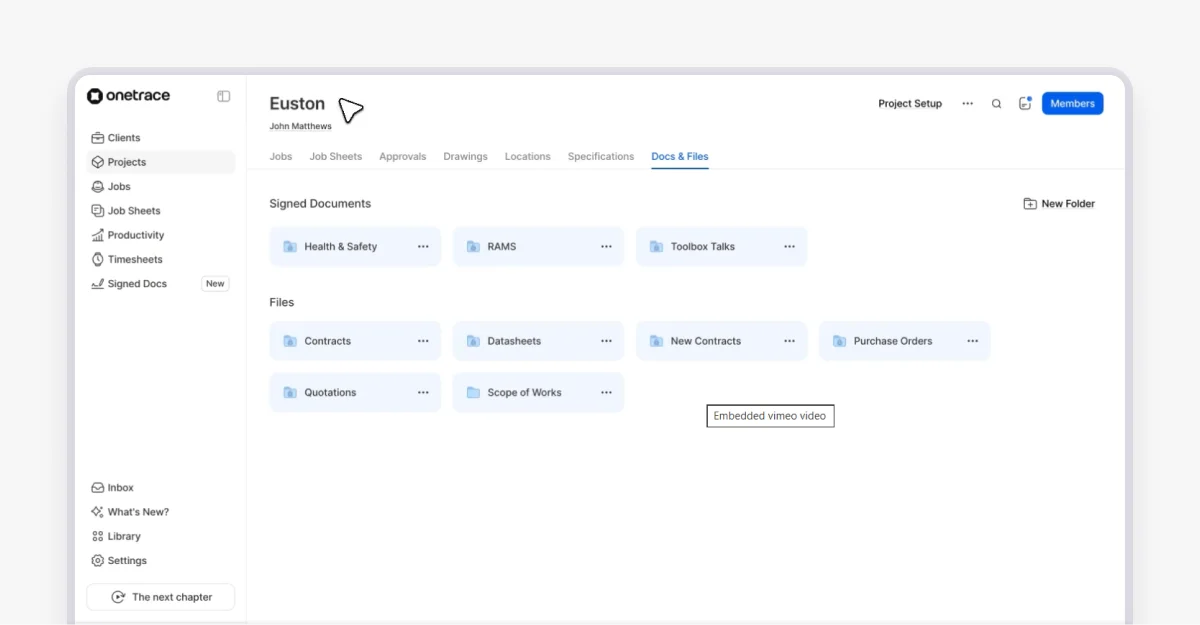Click The next chapter button
This screenshot has height=625, width=1200.
(160, 597)
